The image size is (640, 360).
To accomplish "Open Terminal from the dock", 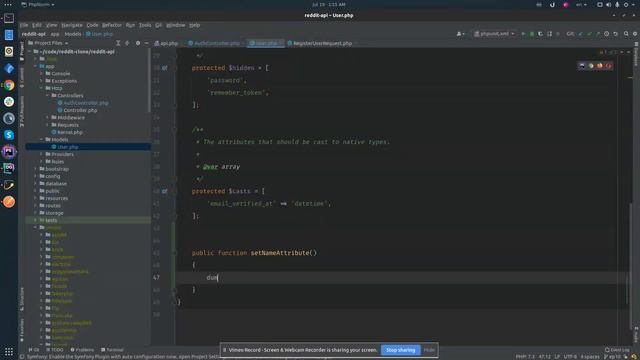I will (9, 18).
